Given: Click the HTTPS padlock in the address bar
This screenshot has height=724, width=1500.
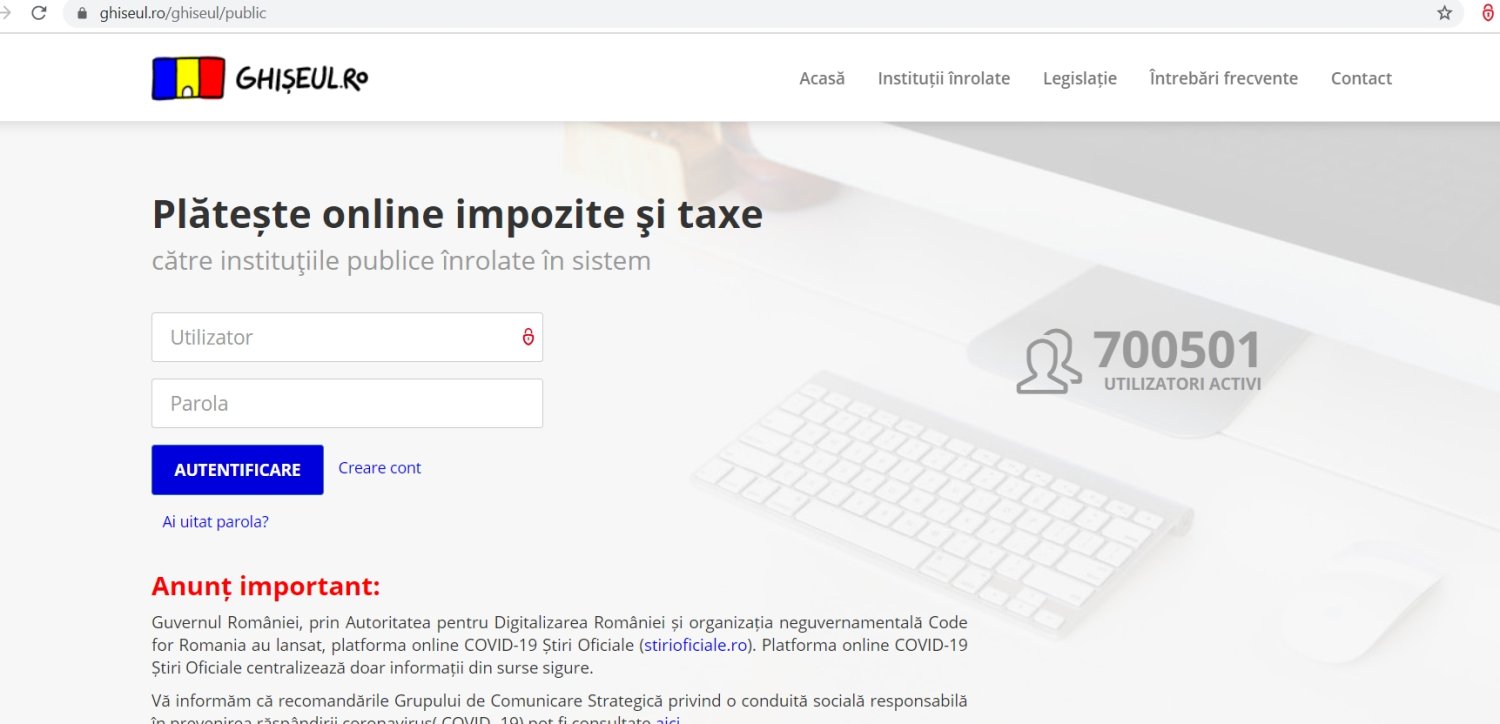Looking at the screenshot, I should pyautogui.click(x=82, y=13).
